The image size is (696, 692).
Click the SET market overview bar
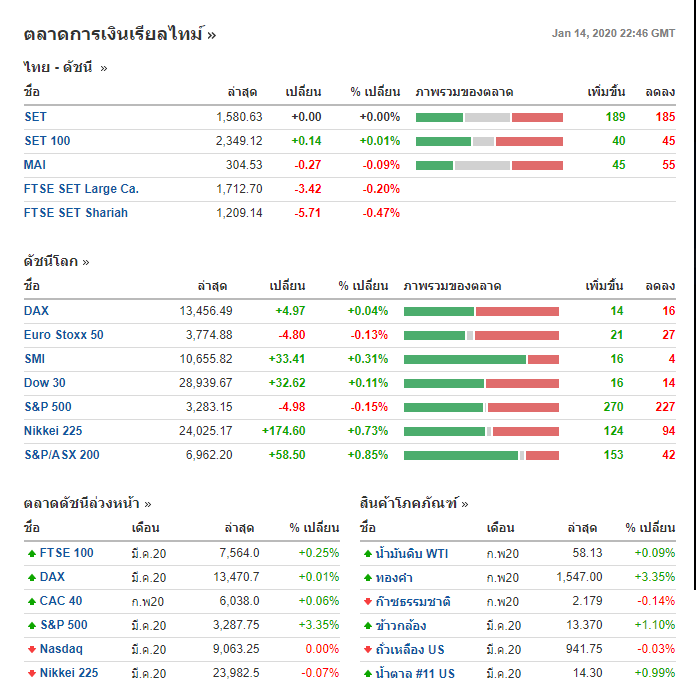pyautogui.click(x=489, y=117)
